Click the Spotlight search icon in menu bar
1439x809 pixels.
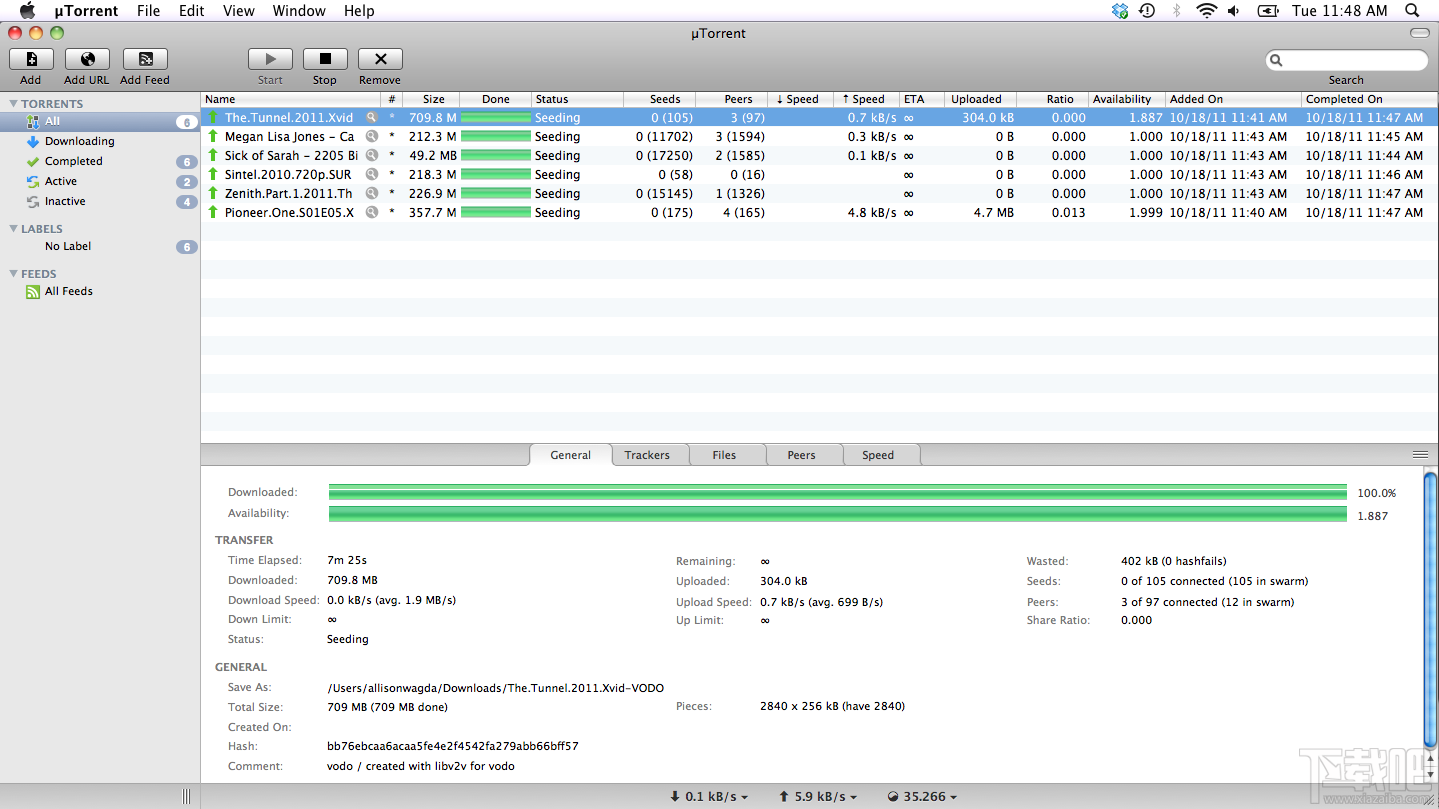point(1413,11)
